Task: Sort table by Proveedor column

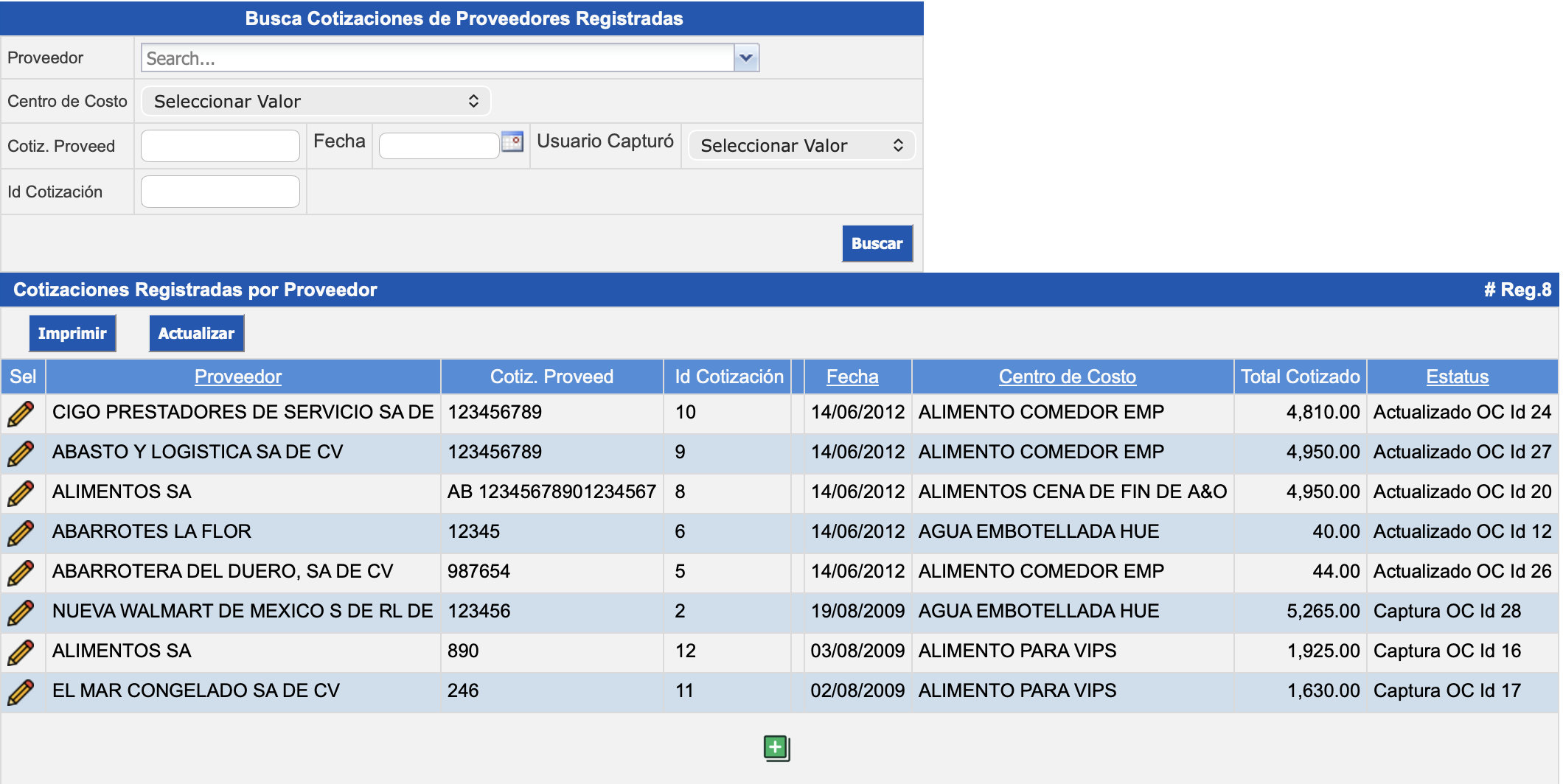Action: click(237, 377)
